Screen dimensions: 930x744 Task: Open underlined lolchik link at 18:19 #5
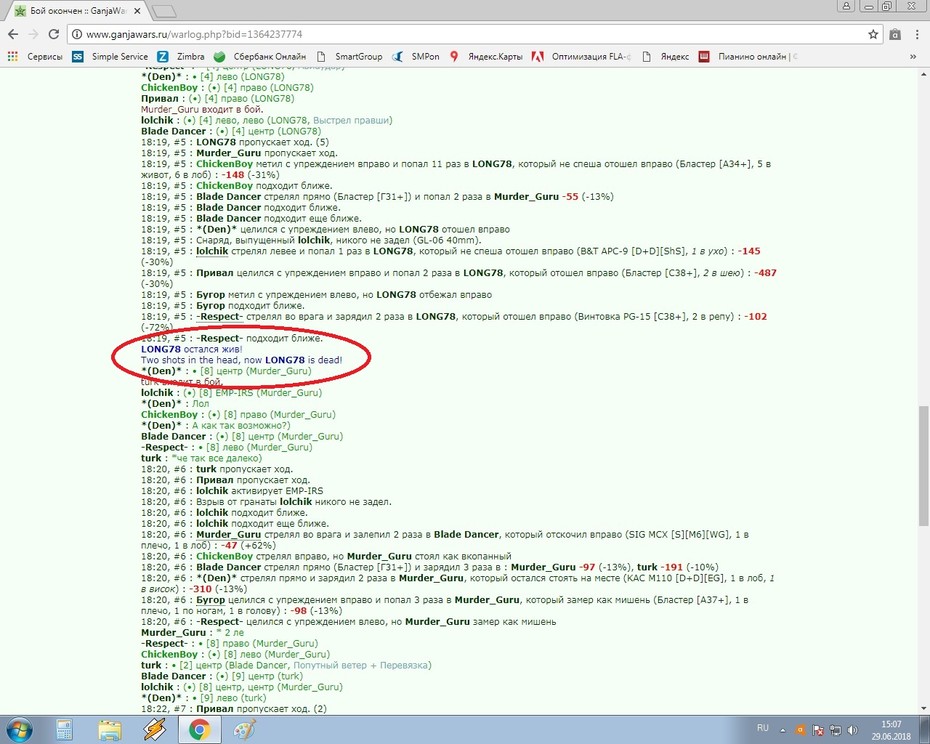(212, 251)
